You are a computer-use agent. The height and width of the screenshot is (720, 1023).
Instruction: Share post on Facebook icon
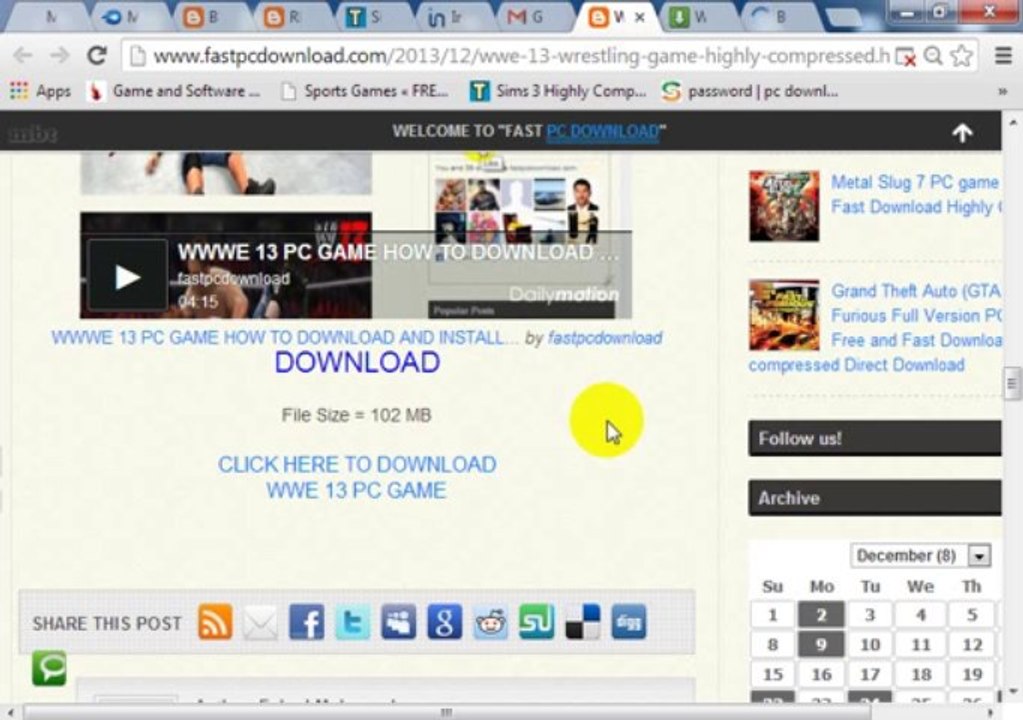coord(306,622)
